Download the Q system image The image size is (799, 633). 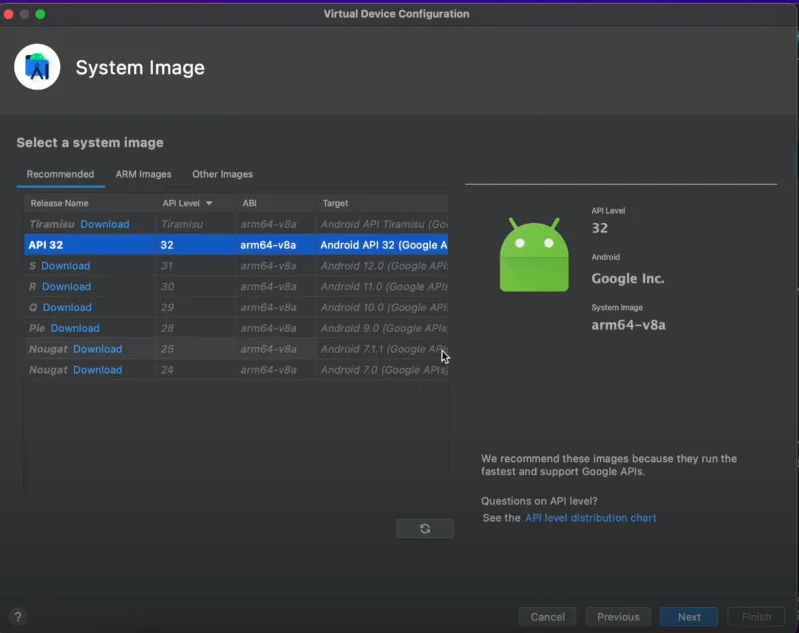[67, 308]
